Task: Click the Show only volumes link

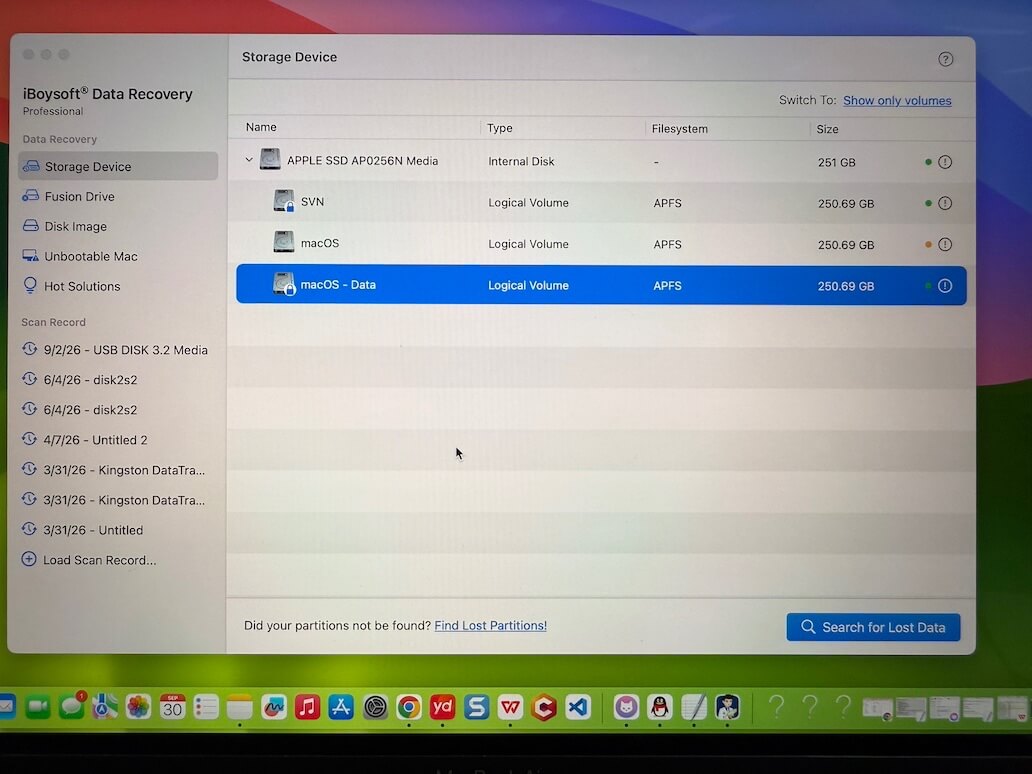Action: pos(897,101)
